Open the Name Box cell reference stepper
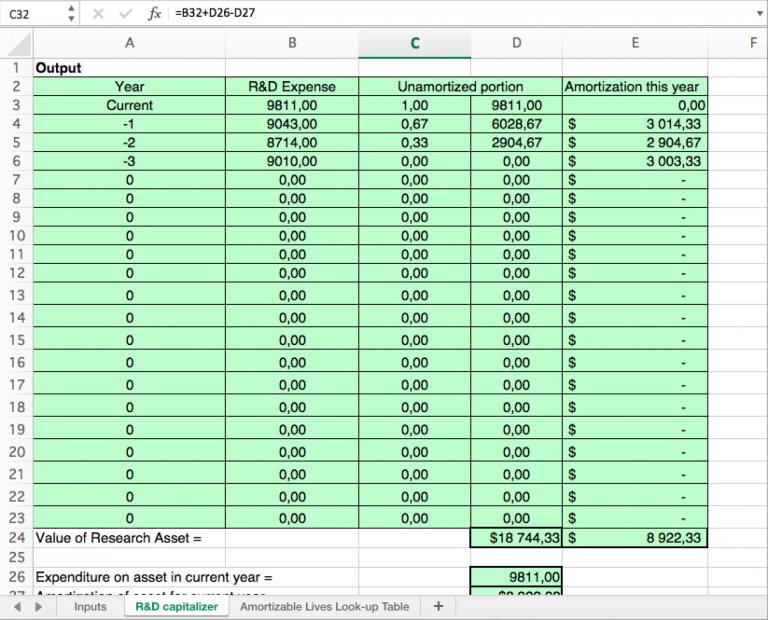768x620 pixels. click(x=71, y=14)
